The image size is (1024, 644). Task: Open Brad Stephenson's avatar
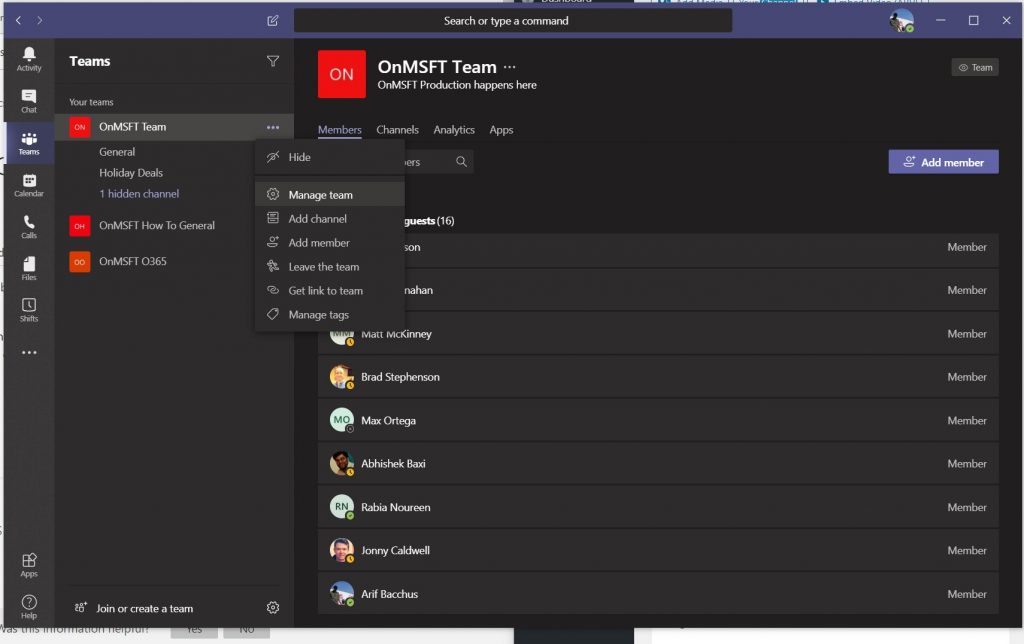[342, 377]
